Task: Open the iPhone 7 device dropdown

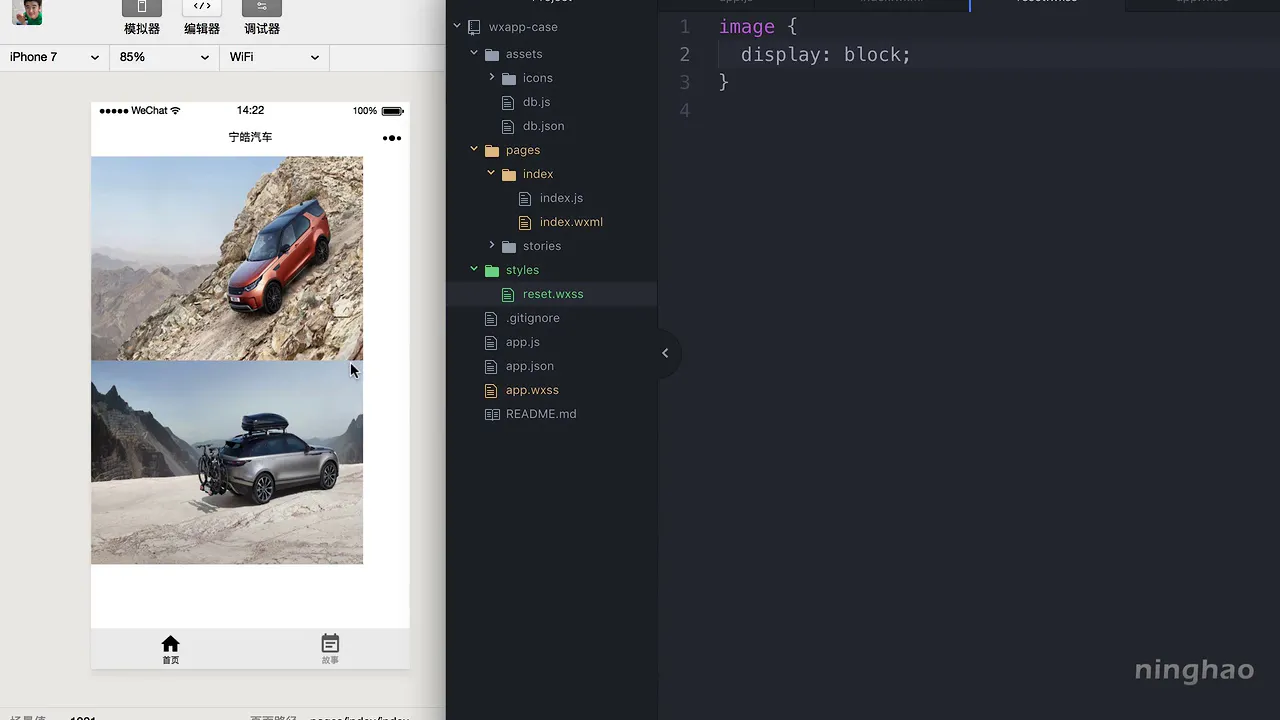Action: point(55,57)
